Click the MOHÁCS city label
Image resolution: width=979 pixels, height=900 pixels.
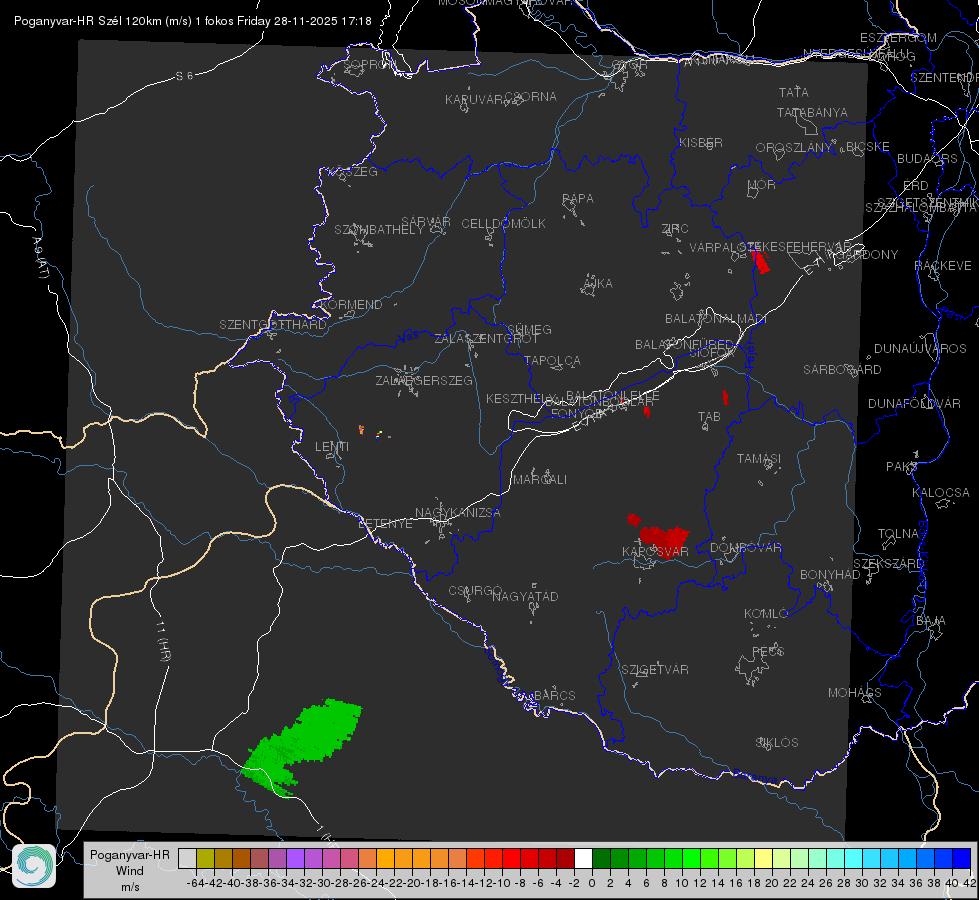click(855, 693)
